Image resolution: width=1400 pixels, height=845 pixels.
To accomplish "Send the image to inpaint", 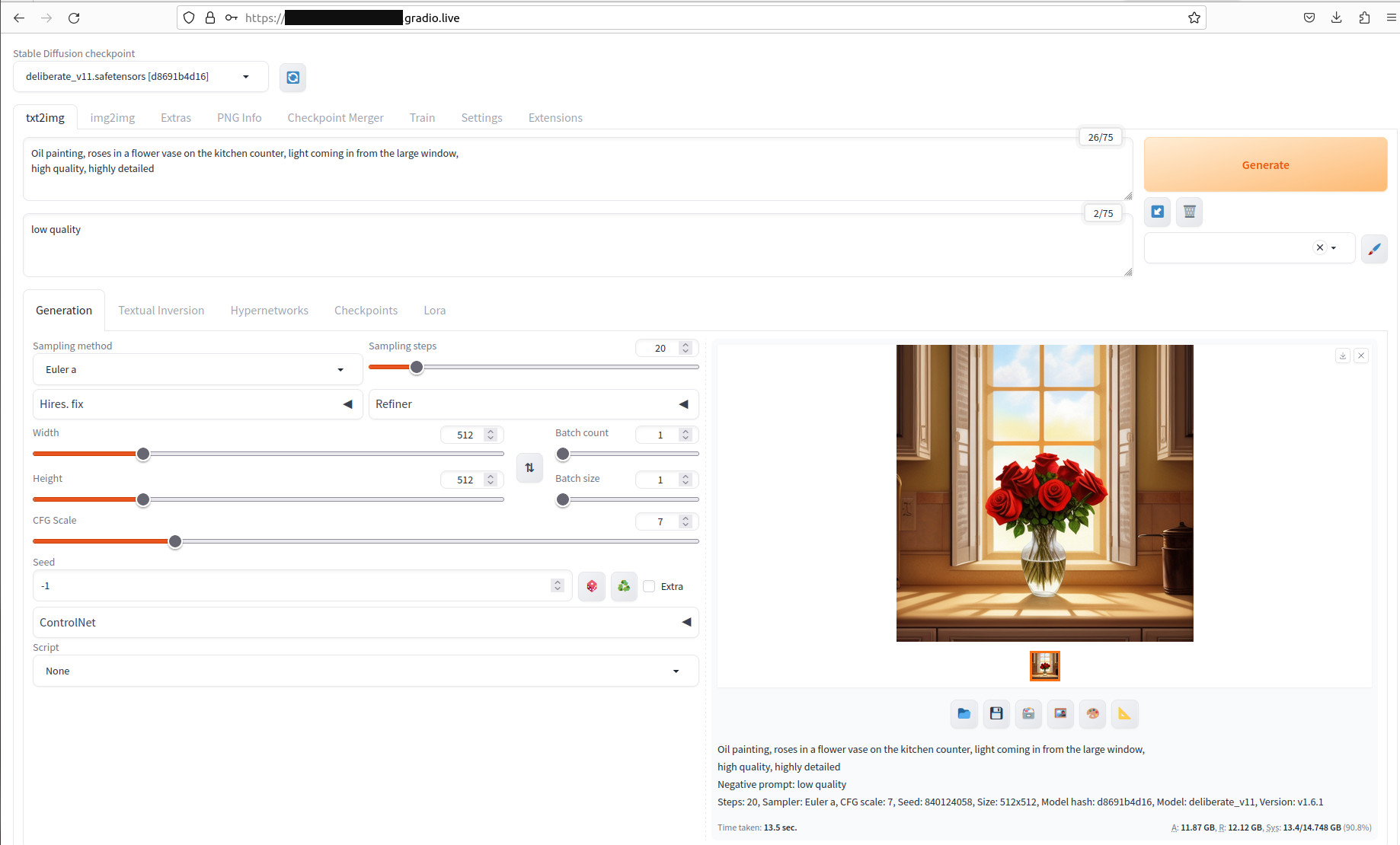I will (x=1092, y=713).
